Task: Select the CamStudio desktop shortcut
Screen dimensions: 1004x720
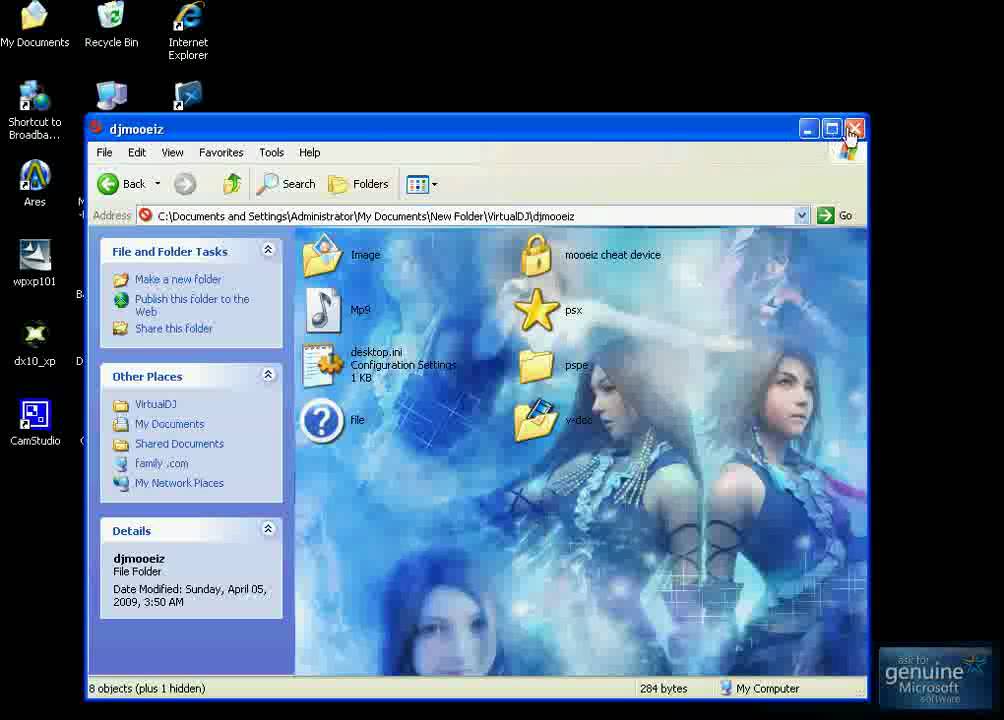Action: tap(35, 423)
